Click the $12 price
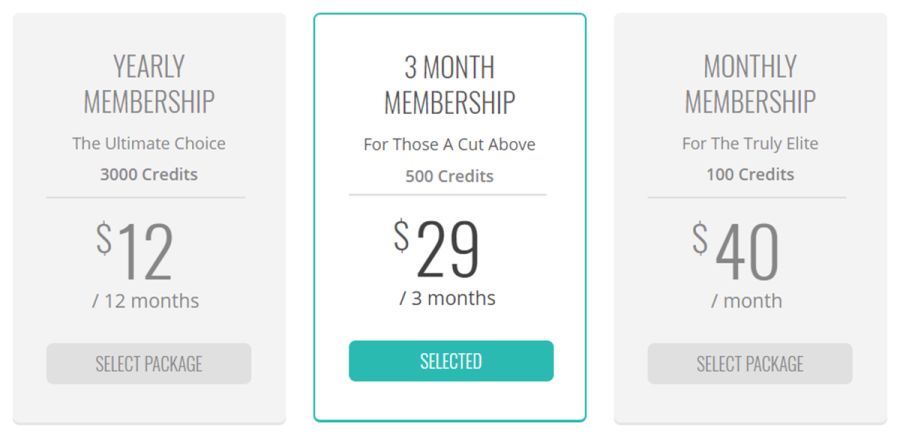The image size is (900, 437). coord(135,252)
